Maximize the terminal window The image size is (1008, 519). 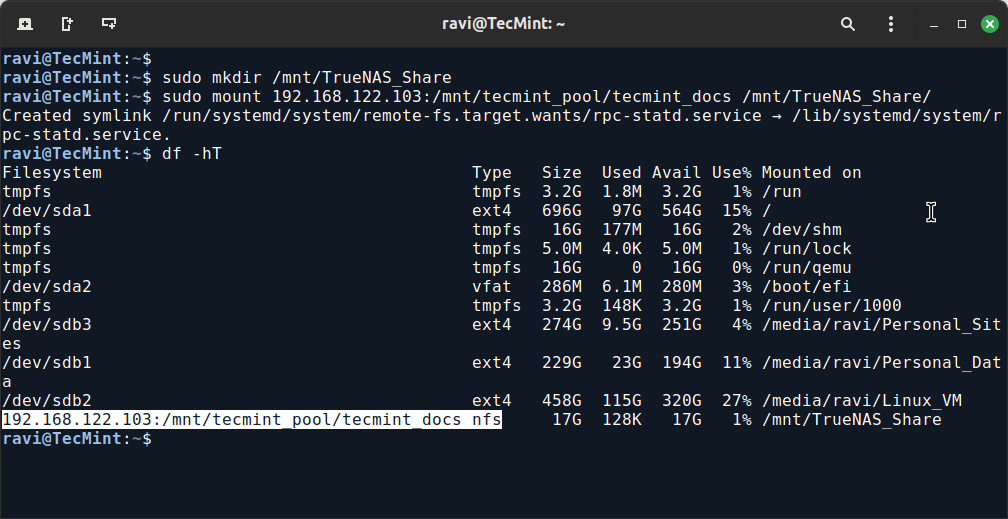point(962,24)
